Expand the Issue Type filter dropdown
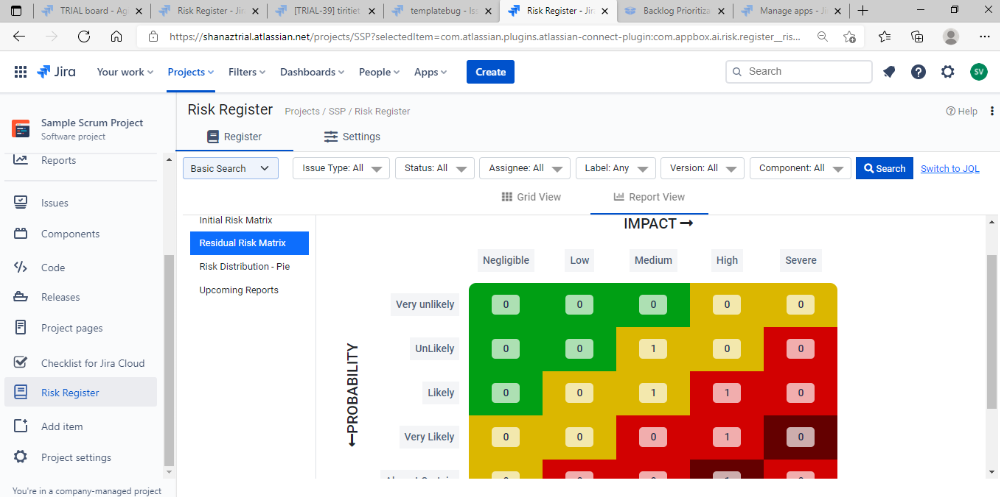Viewport: 1000px width, 497px height. [x=340, y=168]
